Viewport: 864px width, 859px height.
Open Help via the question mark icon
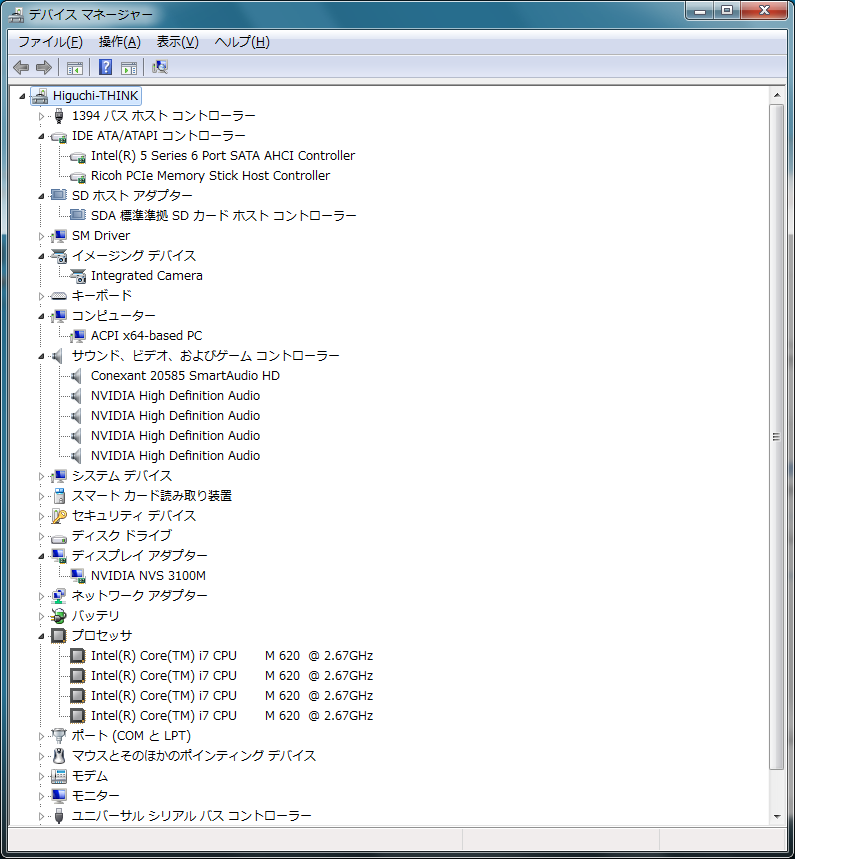pyautogui.click(x=105, y=67)
